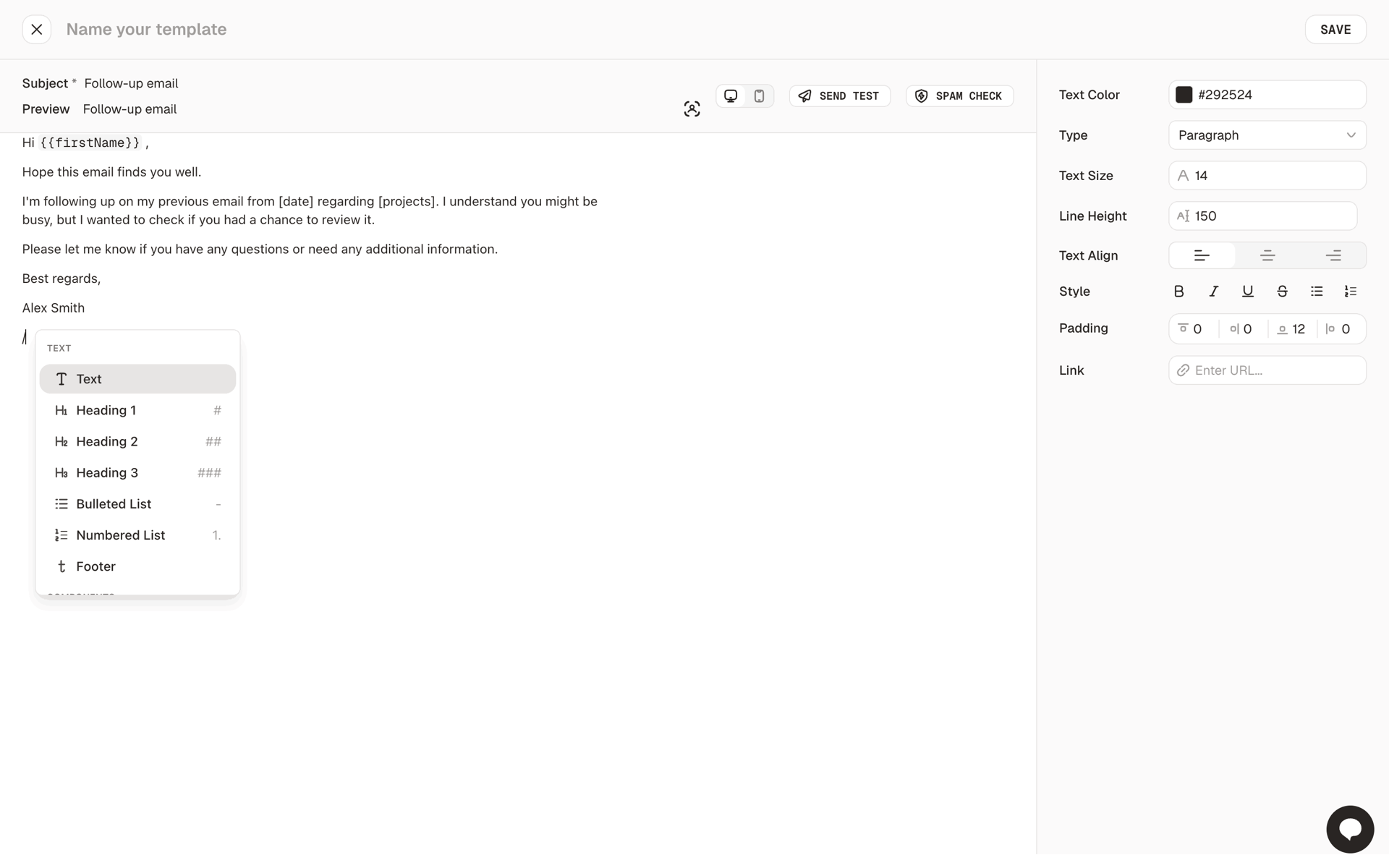Edit the Text Size field

pyautogui.click(x=1267, y=176)
